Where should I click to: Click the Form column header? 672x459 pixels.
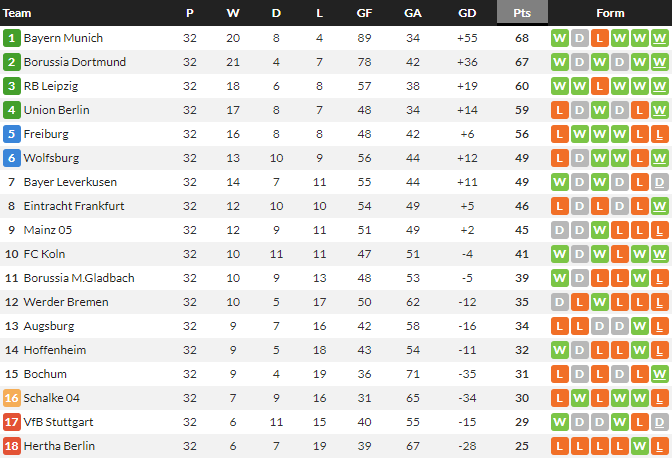pyautogui.click(x=610, y=13)
